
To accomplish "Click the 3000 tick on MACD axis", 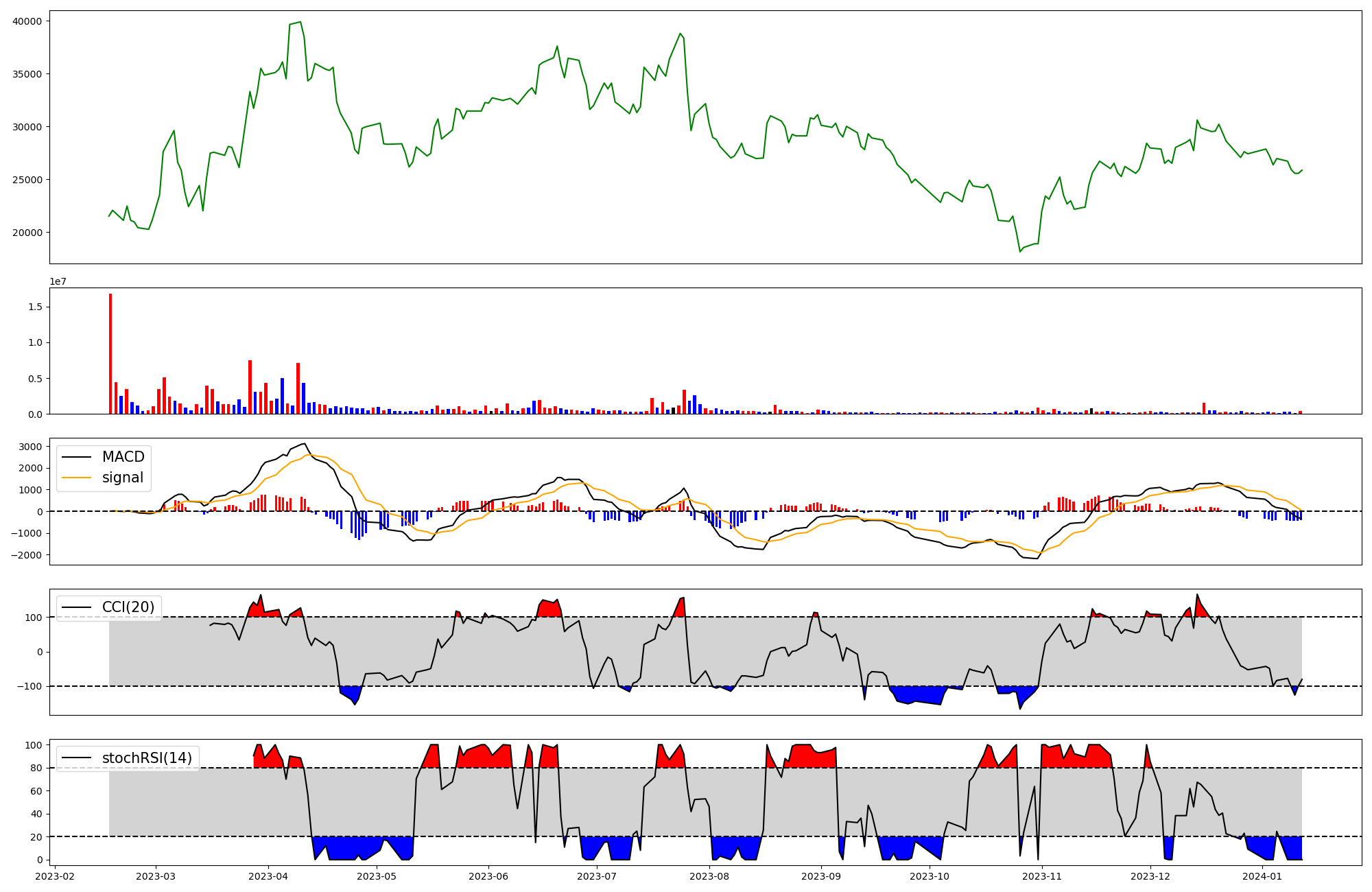I will (31, 447).
